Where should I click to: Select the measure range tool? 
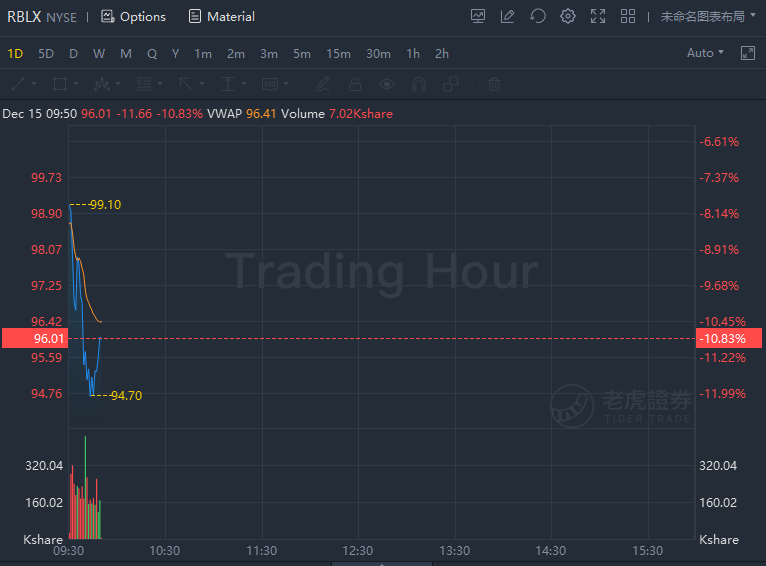click(228, 84)
